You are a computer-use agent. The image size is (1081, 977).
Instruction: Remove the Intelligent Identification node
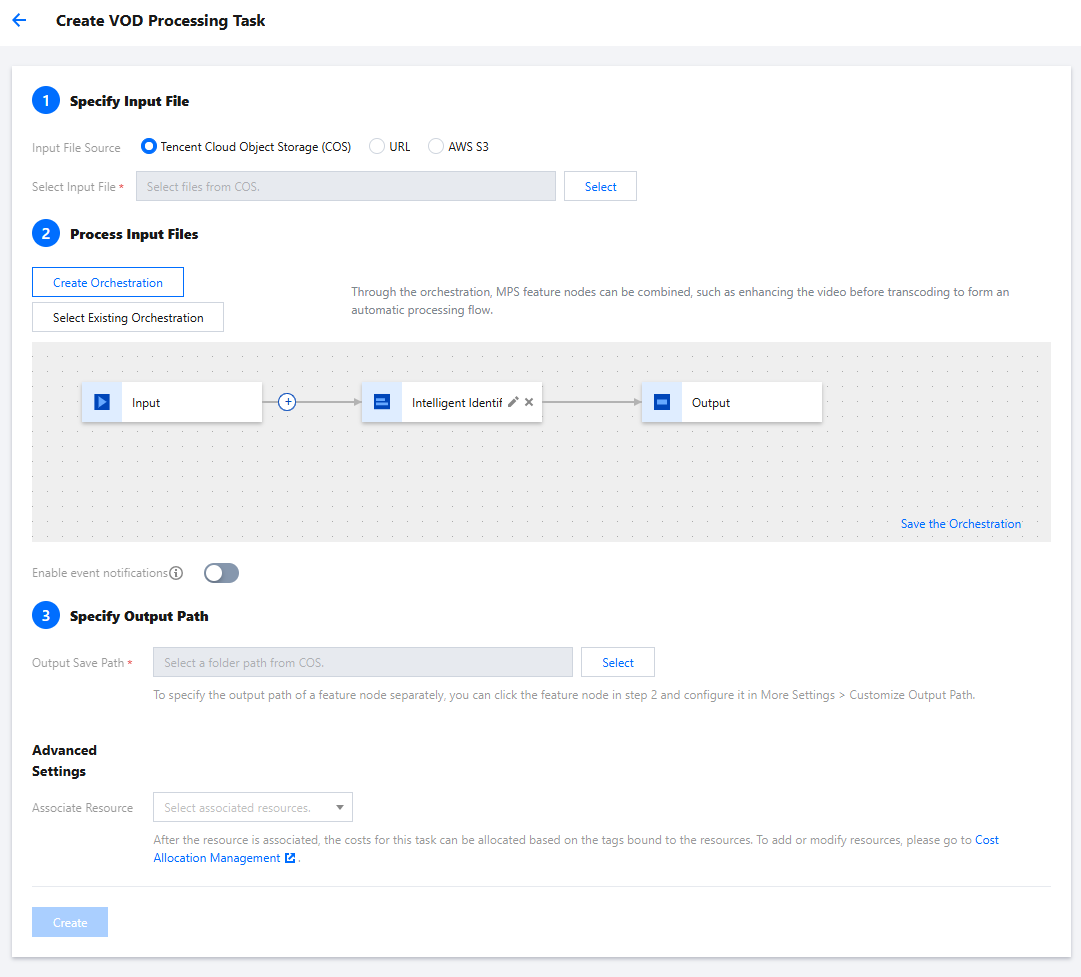click(529, 401)
